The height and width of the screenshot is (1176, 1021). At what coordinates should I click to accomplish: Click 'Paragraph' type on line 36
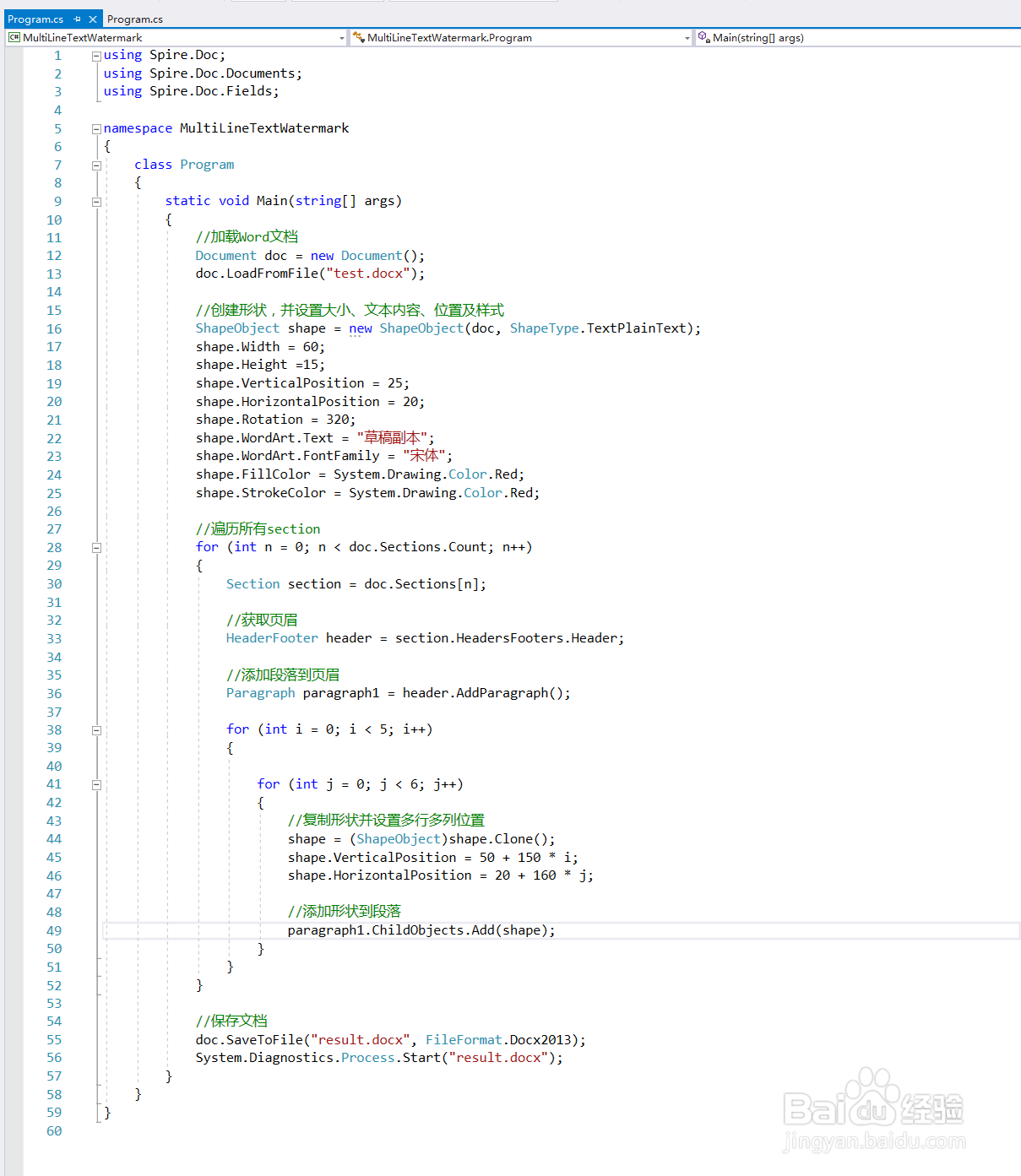[x=260, y=693]
